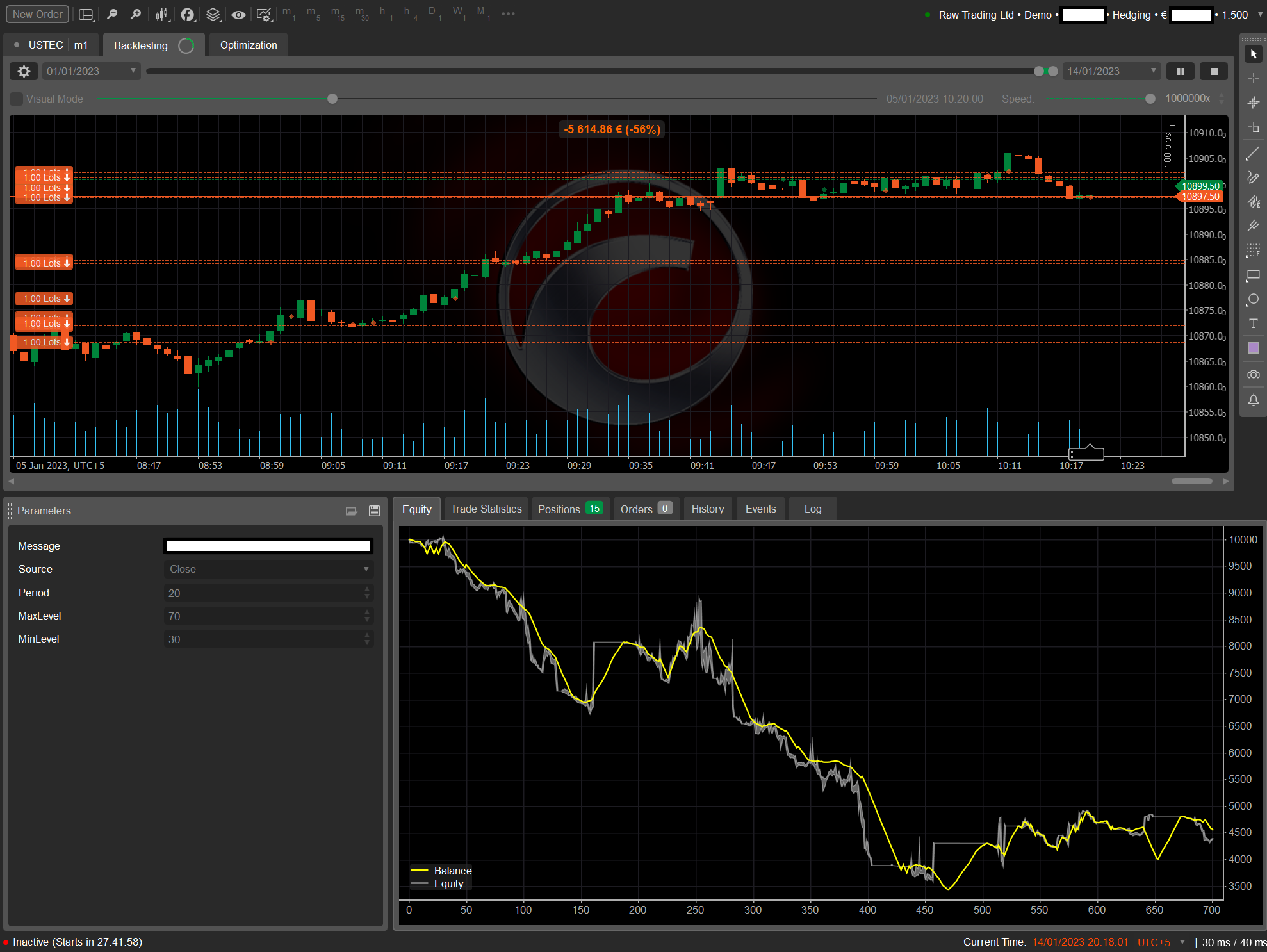Open the chart type candlestick icon
Image resolution: width=1267 pixels, height=952 pixels.
click(162, 14)
